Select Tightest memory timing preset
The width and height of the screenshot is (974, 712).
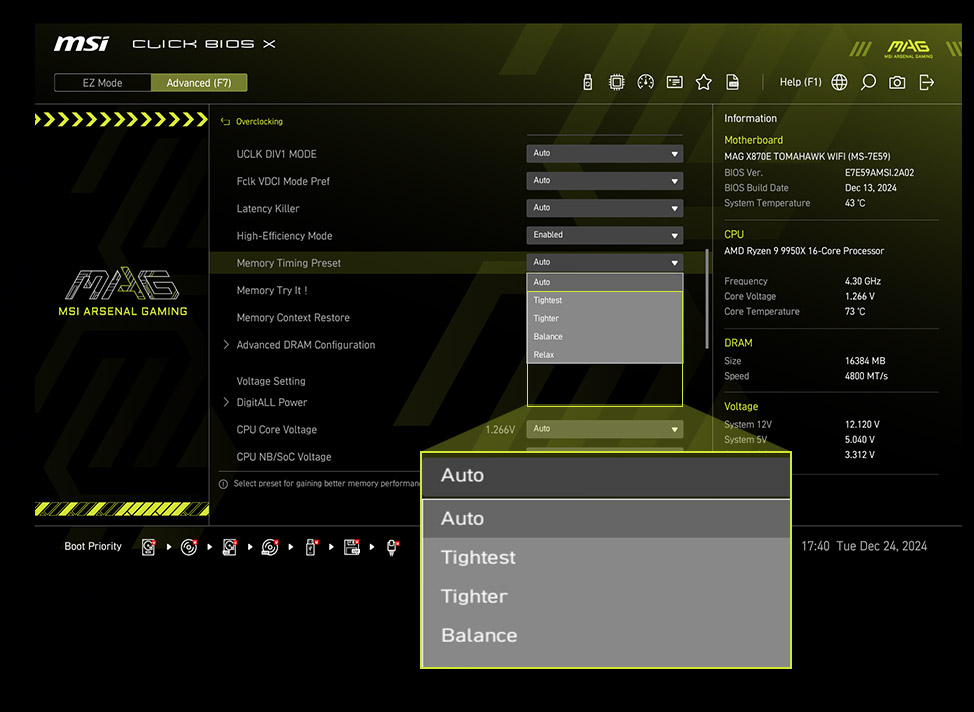pos(477,557)
